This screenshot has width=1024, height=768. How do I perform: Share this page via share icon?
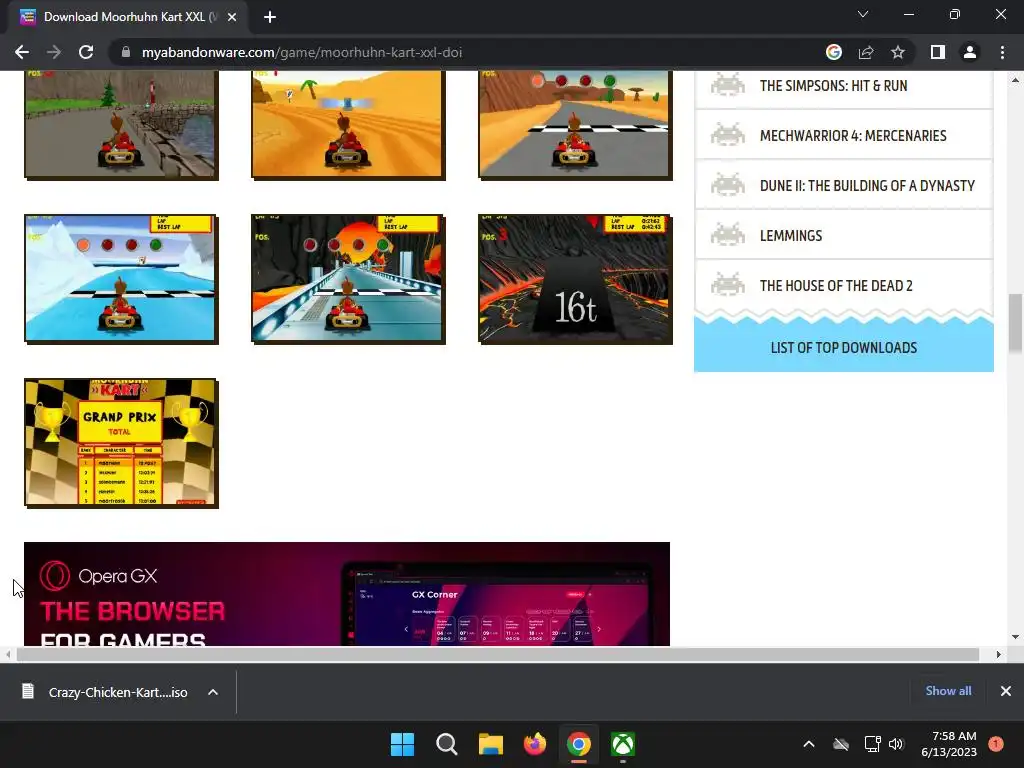coord(866,52)
